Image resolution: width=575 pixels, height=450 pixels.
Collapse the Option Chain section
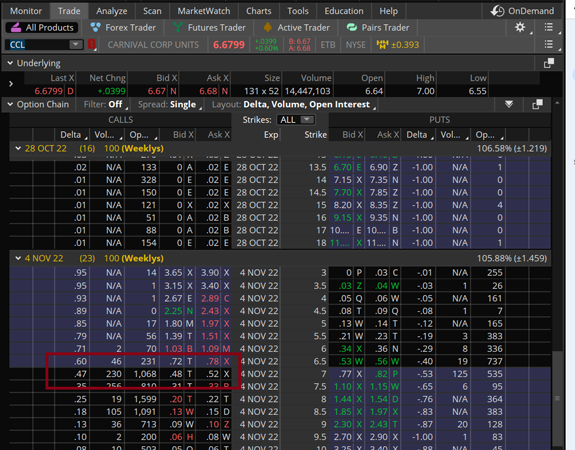[10, 105]
